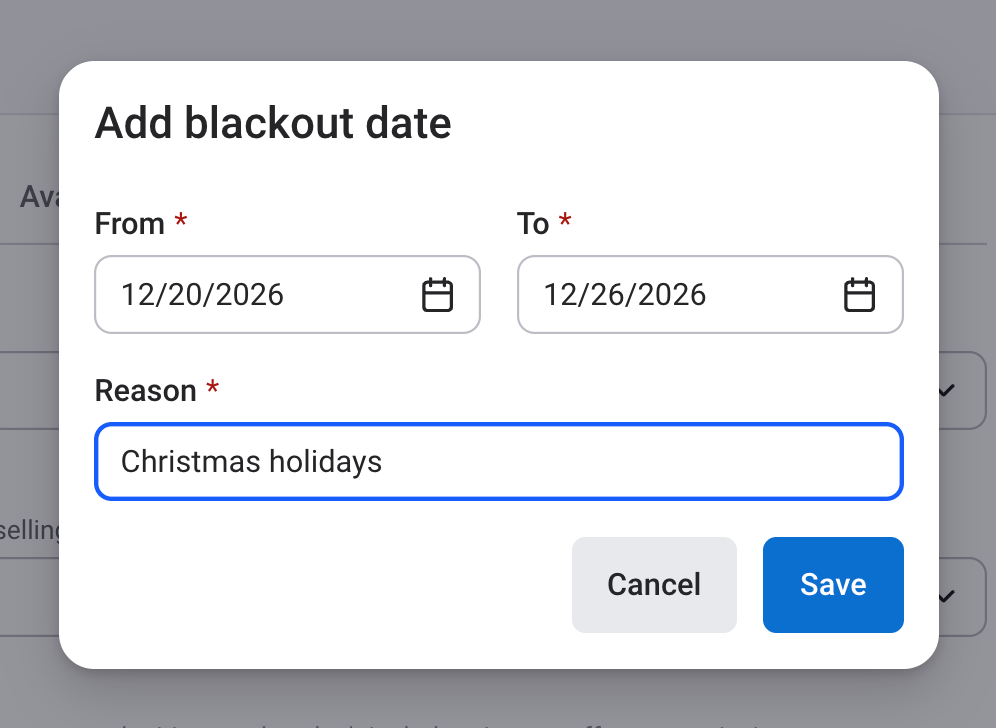996x728 pixels.
Task: Select the month segment in To date
Action: click(x=557, y=295)
